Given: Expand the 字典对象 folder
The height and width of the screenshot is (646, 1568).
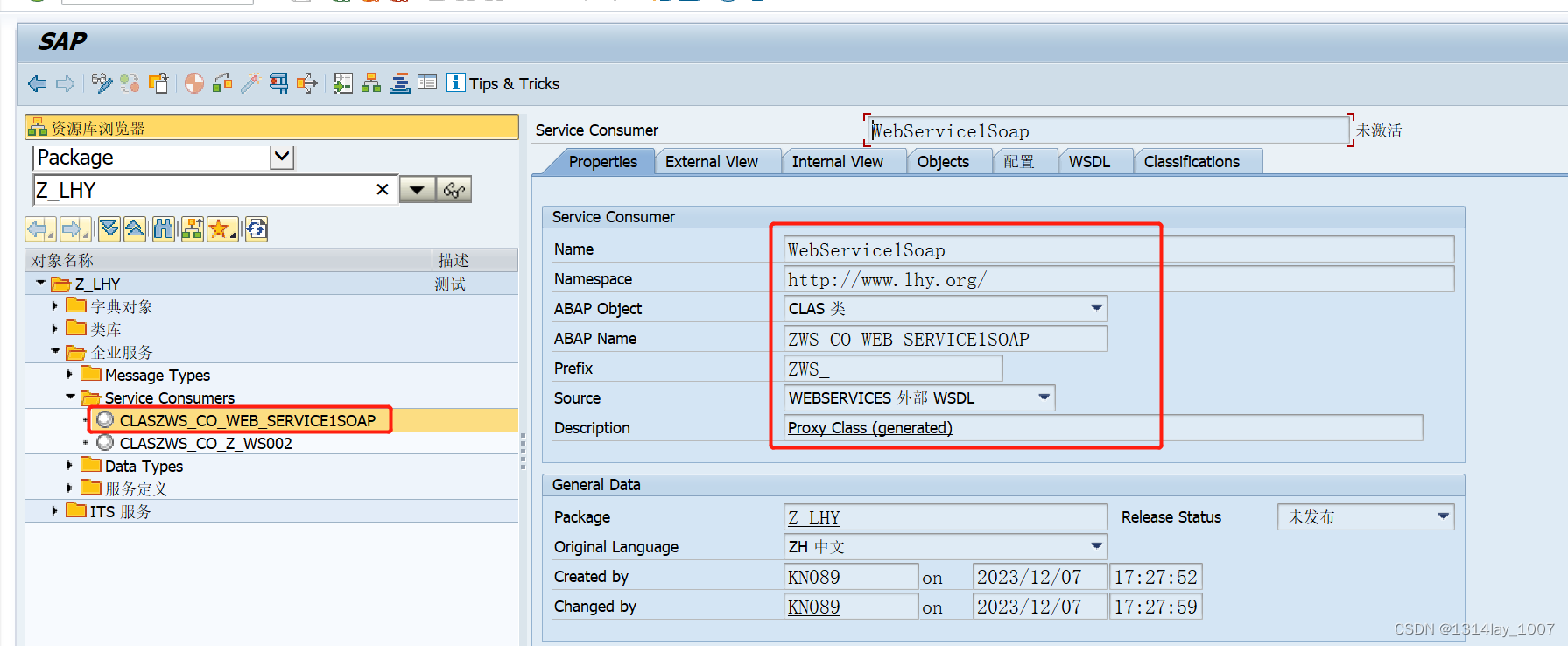Looking at the screenshot, I should coord(55,305).
